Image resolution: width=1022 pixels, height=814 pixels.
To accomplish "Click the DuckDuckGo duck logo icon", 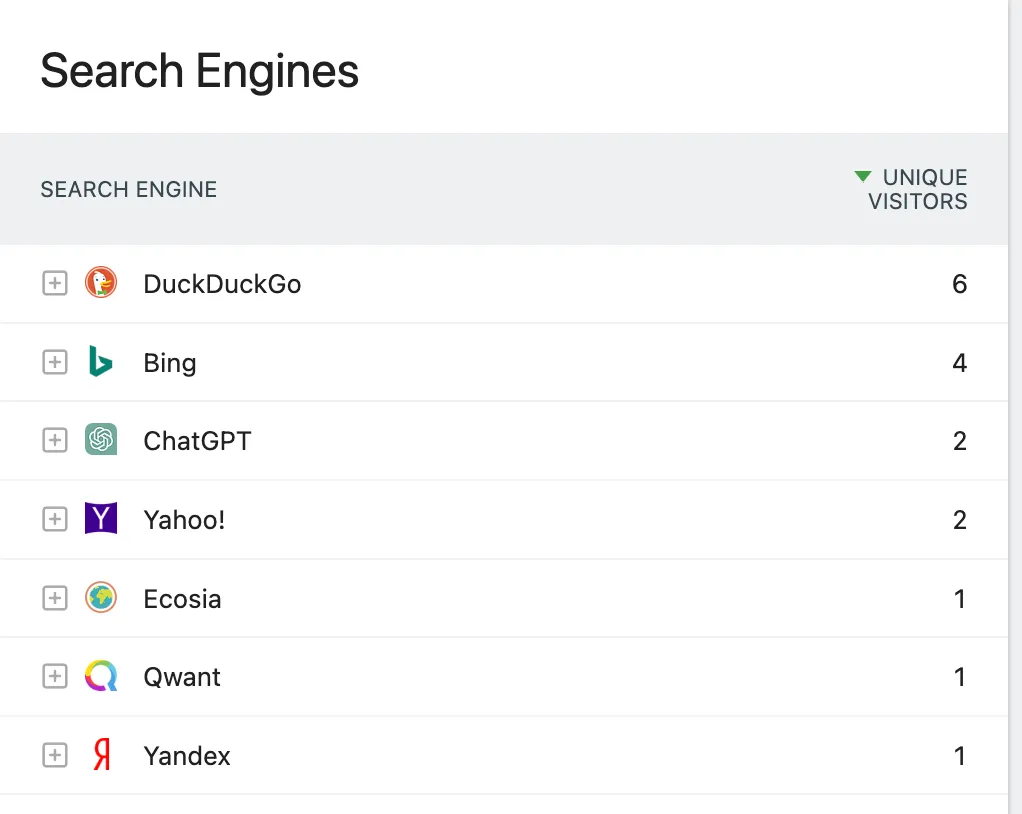I will [101, 283].
